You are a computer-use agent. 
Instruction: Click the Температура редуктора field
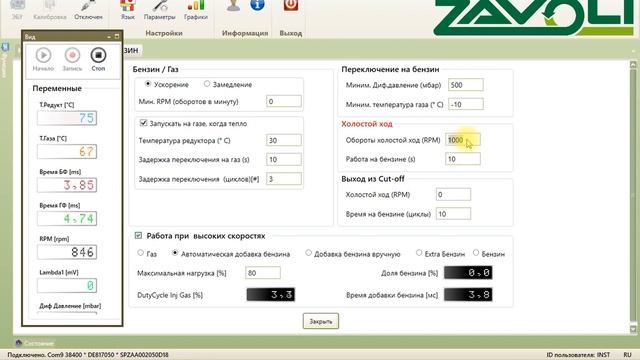pyautogui.click(x=284, y=140)
